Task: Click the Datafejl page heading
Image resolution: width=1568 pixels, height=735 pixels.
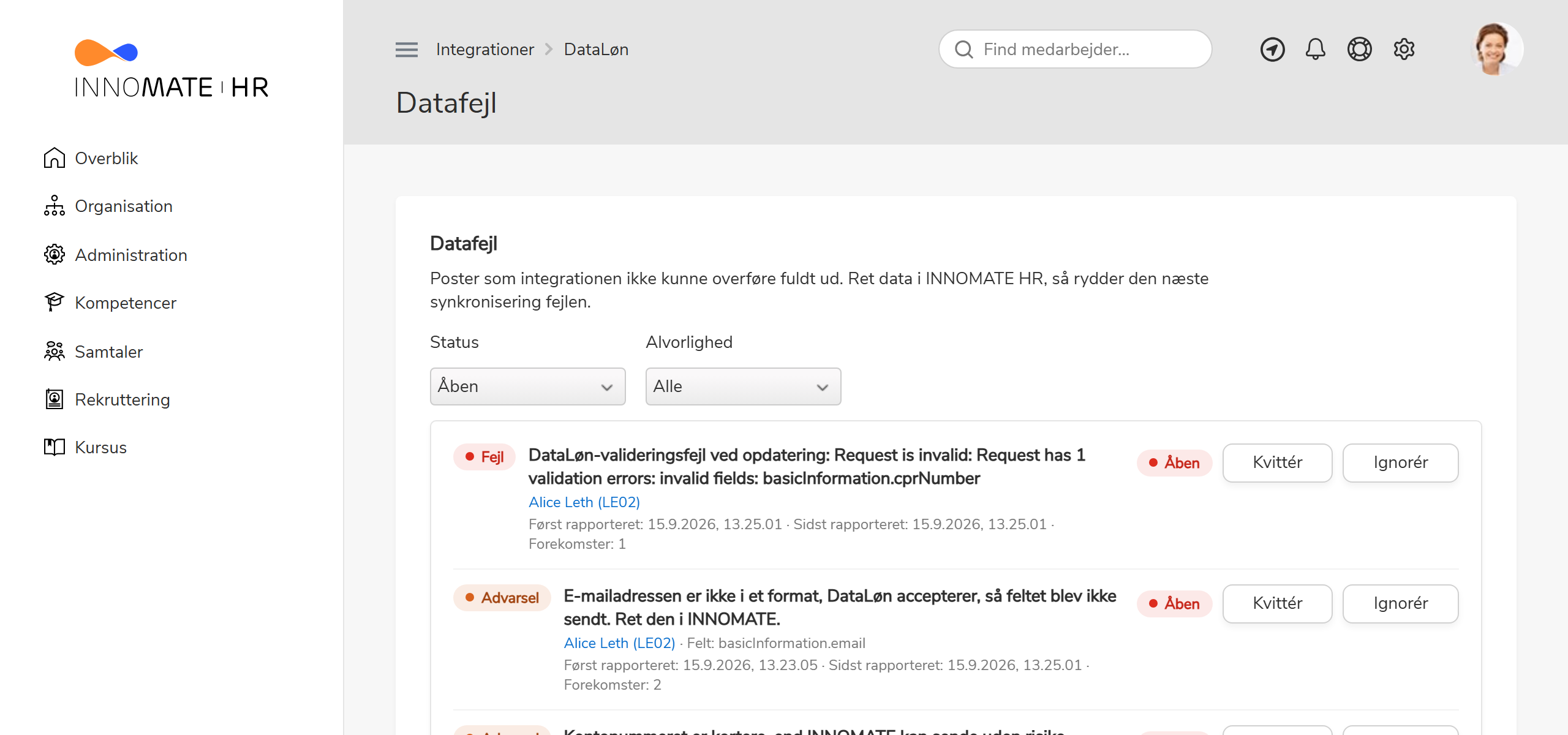Action: (446, 103)
